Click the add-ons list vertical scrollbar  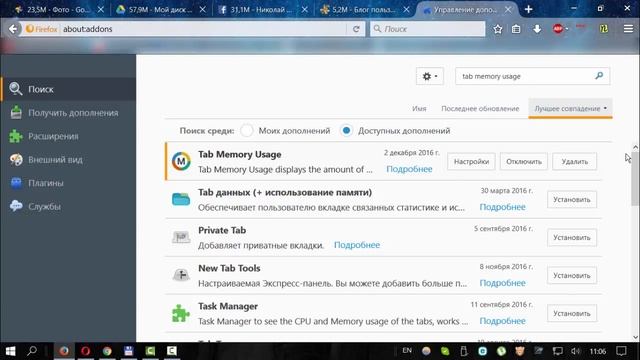635,179
